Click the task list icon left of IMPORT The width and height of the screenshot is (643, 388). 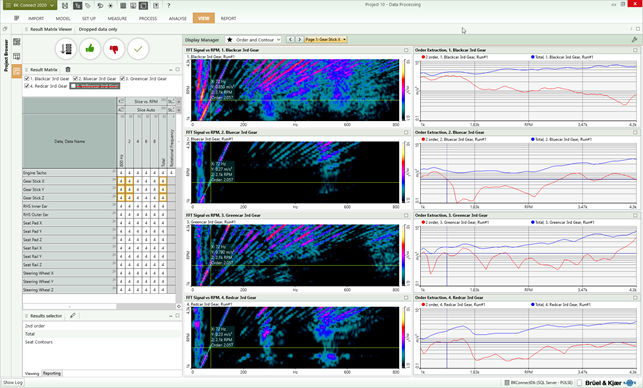point(16,18)
